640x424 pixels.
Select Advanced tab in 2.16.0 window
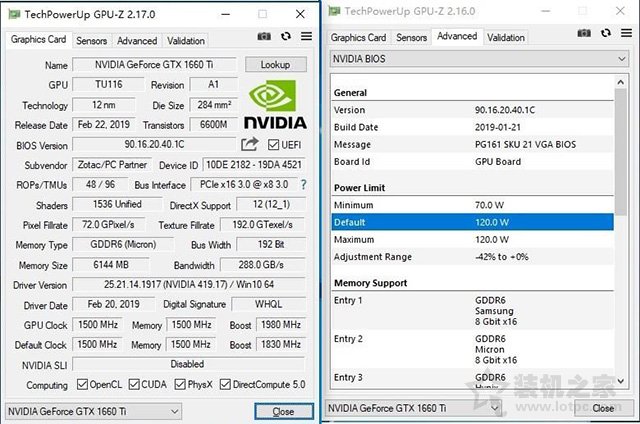coord(457,36)
